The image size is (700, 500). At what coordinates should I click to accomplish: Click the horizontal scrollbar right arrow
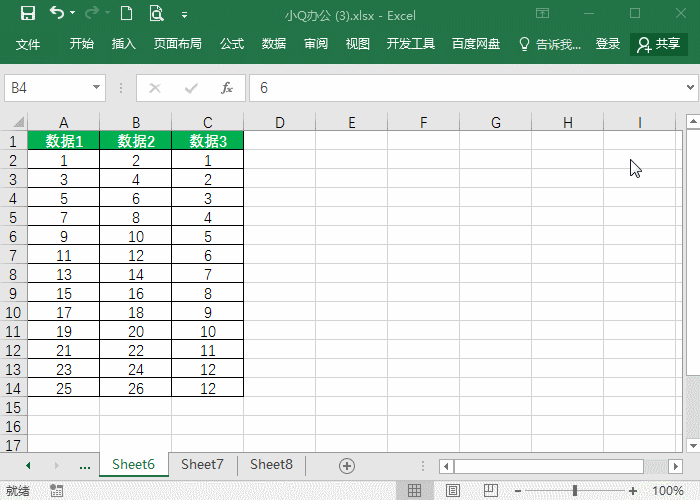(x=675, y=467)
